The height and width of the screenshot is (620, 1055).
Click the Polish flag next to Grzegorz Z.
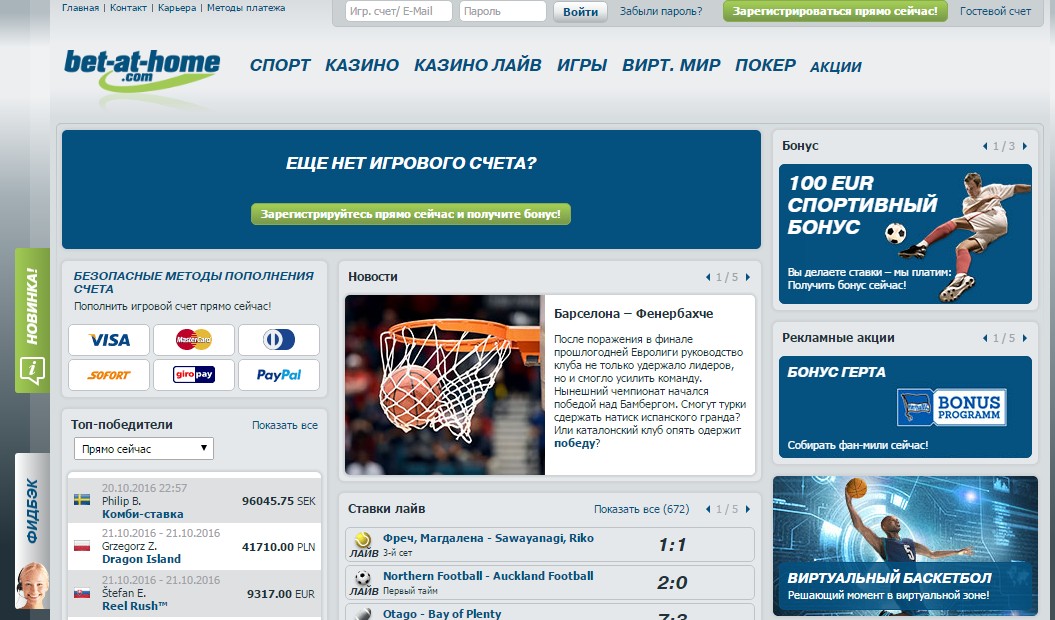[82, 545]
